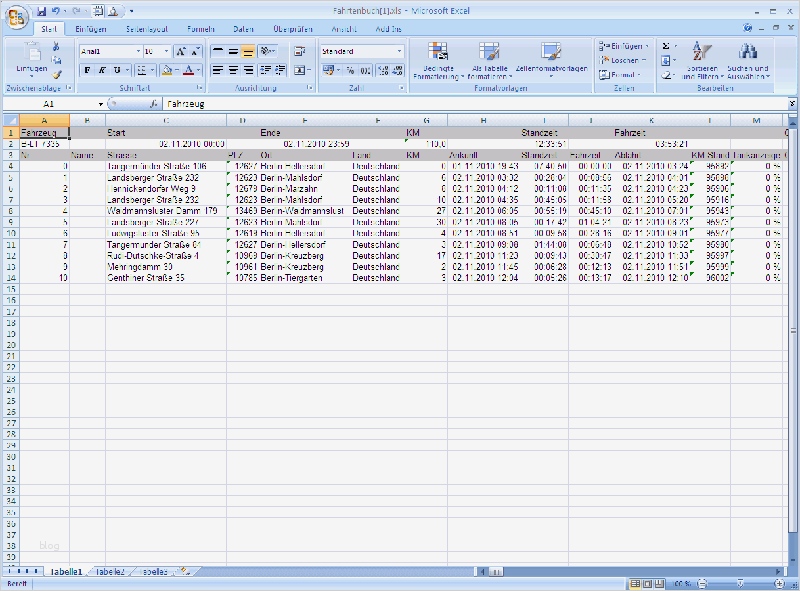Open borders dropdown arrow
The height and width of the screenshot is (591, 800).
tap(152, 70)
